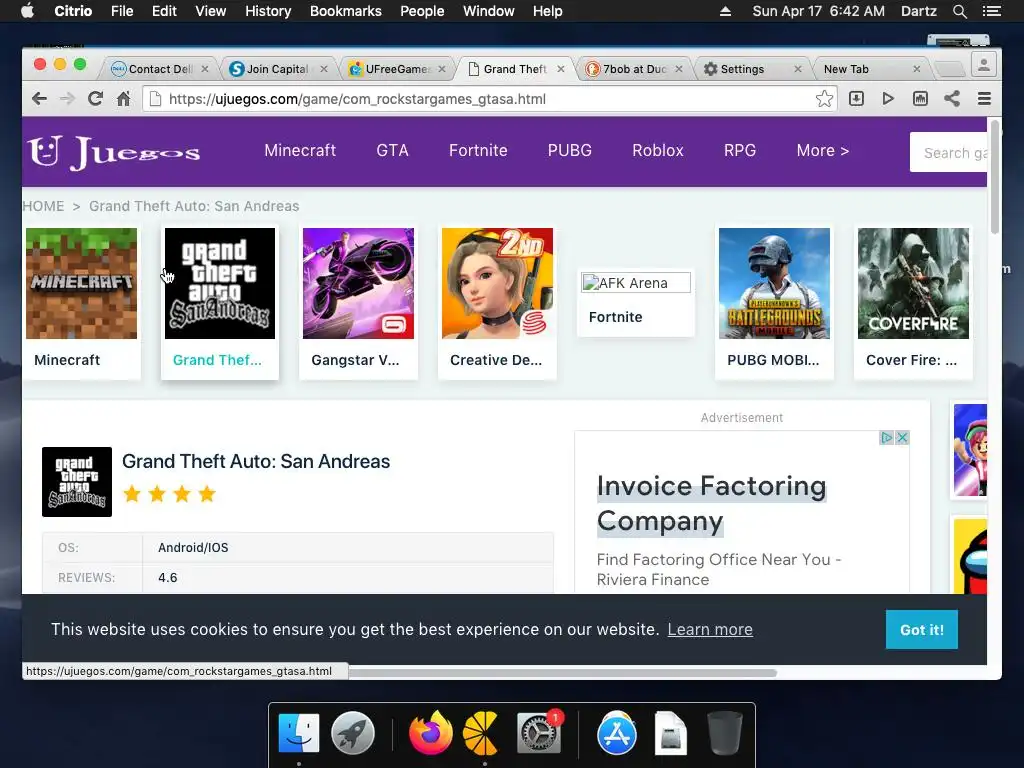The image size is (1024, 768).
Task: Open the Cover Fire game thumbnail
Action: (x=913, y=283)
